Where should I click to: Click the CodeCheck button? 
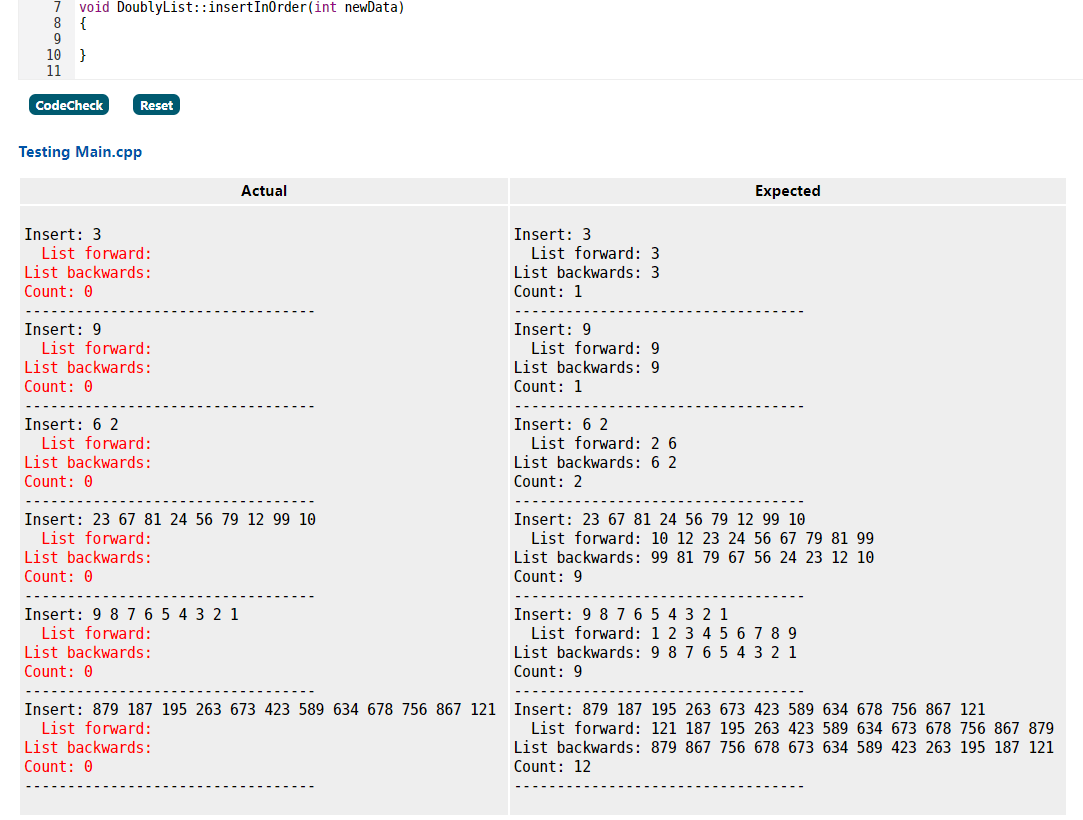click(x=68, y=104)
